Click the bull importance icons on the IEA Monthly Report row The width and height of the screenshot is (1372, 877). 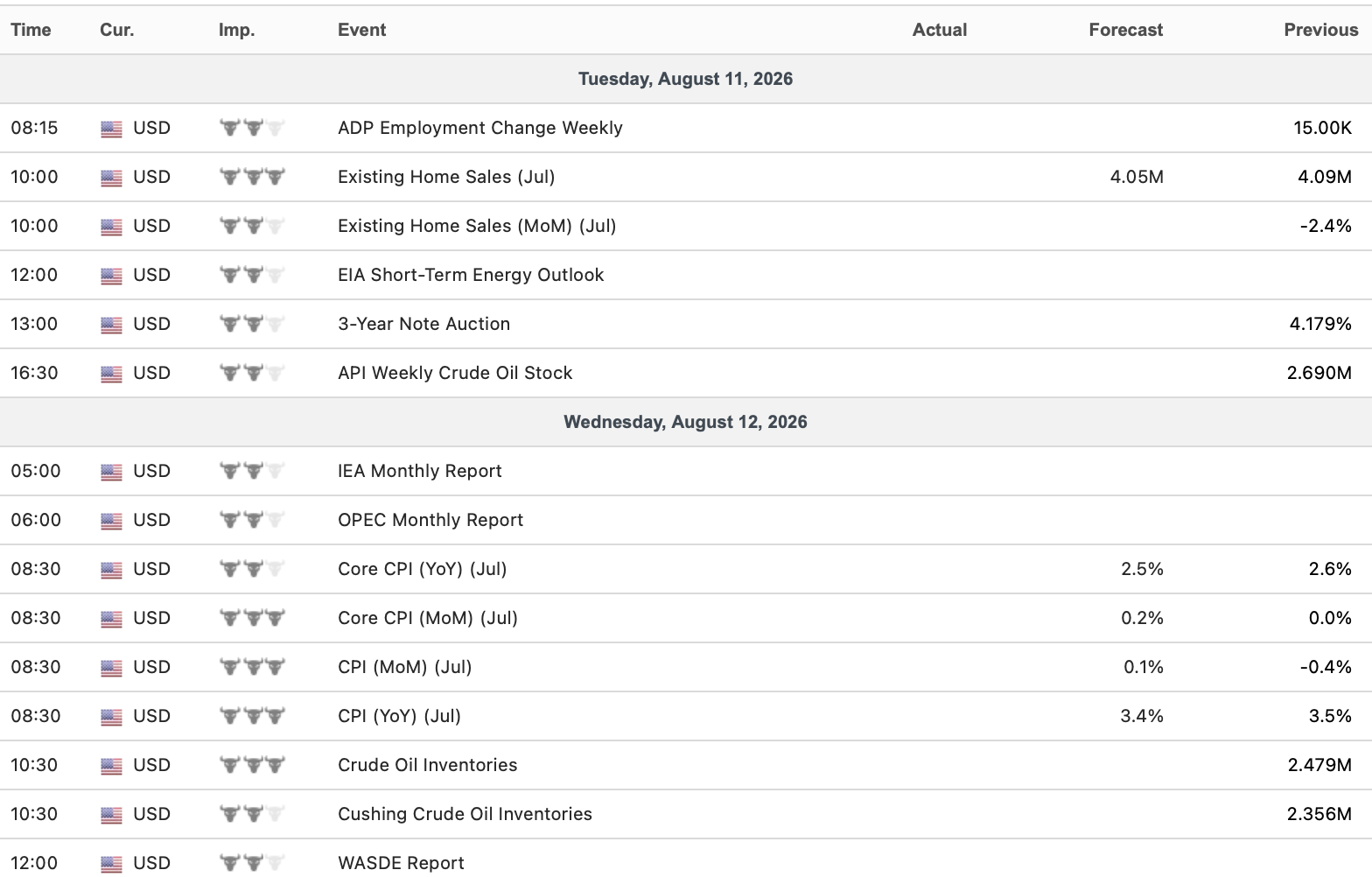252,471
